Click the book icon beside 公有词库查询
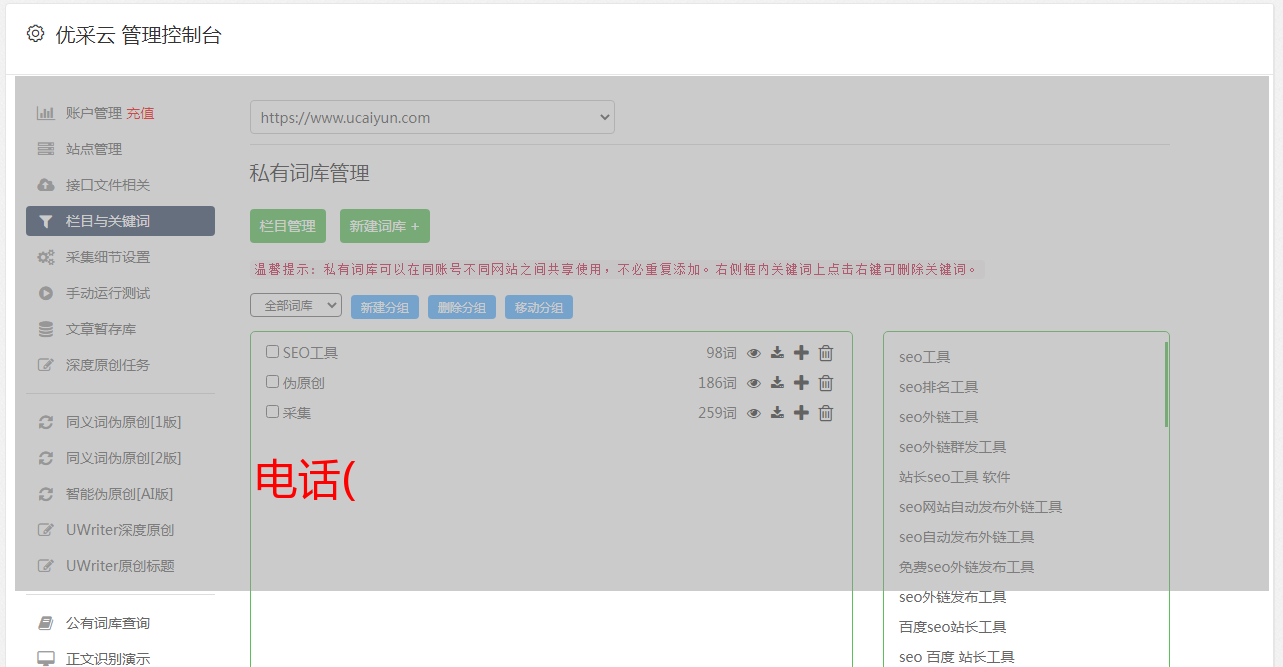Screen dimensions: 1283x667 [x=46, y=623]
